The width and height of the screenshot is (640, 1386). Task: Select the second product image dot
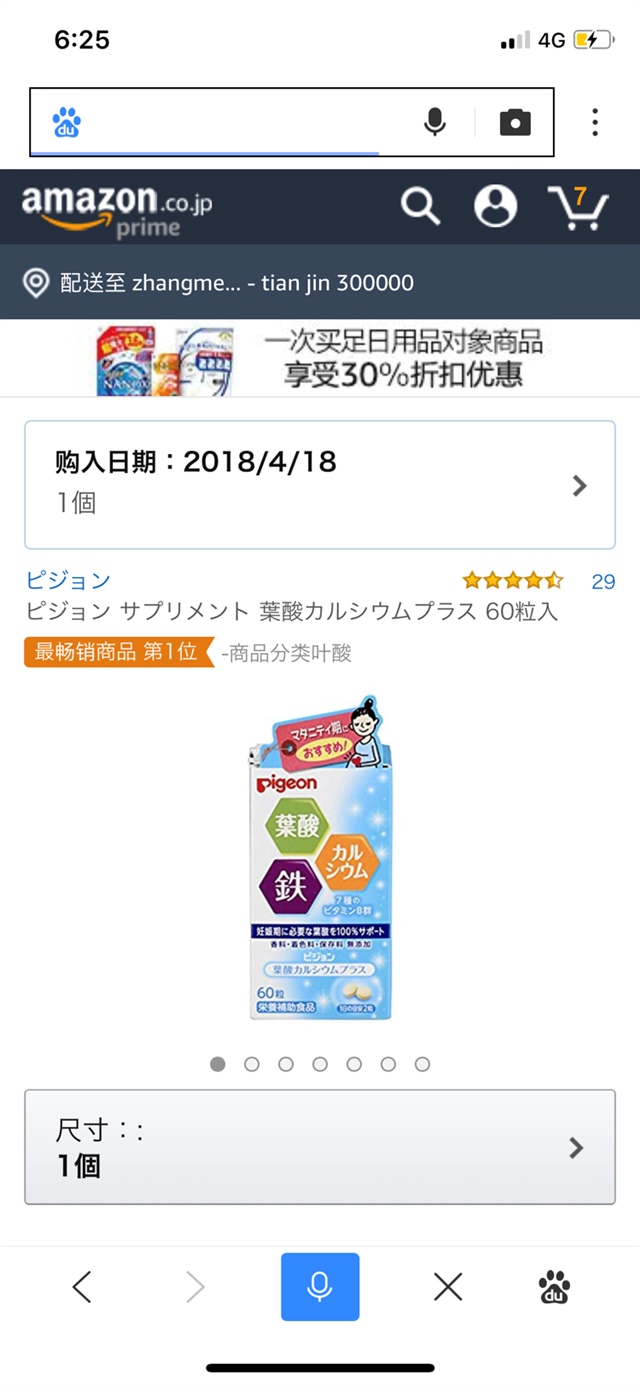click(x=252, y=1064)
